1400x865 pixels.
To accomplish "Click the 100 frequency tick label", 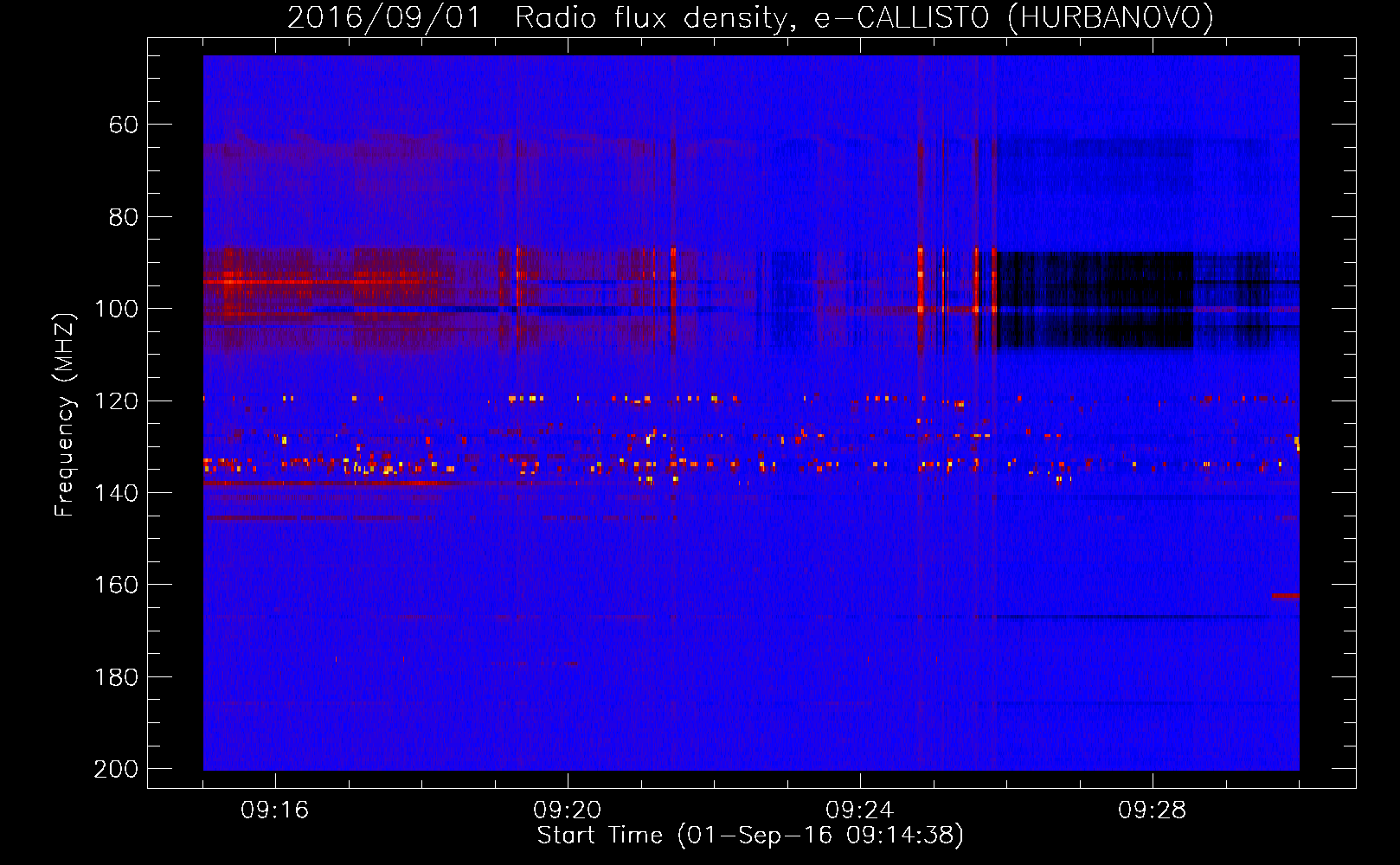I will point(116,309).
